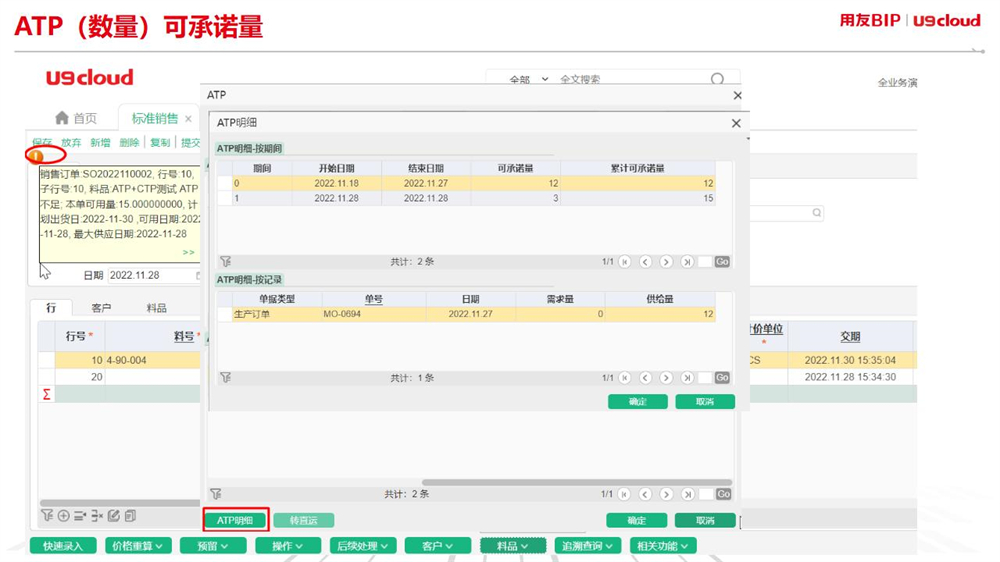Image resolution: width=1000 pixels, height=562 pixels.
Task: Click 删除 in the top toolbar
Action: [x=129, y=142]
